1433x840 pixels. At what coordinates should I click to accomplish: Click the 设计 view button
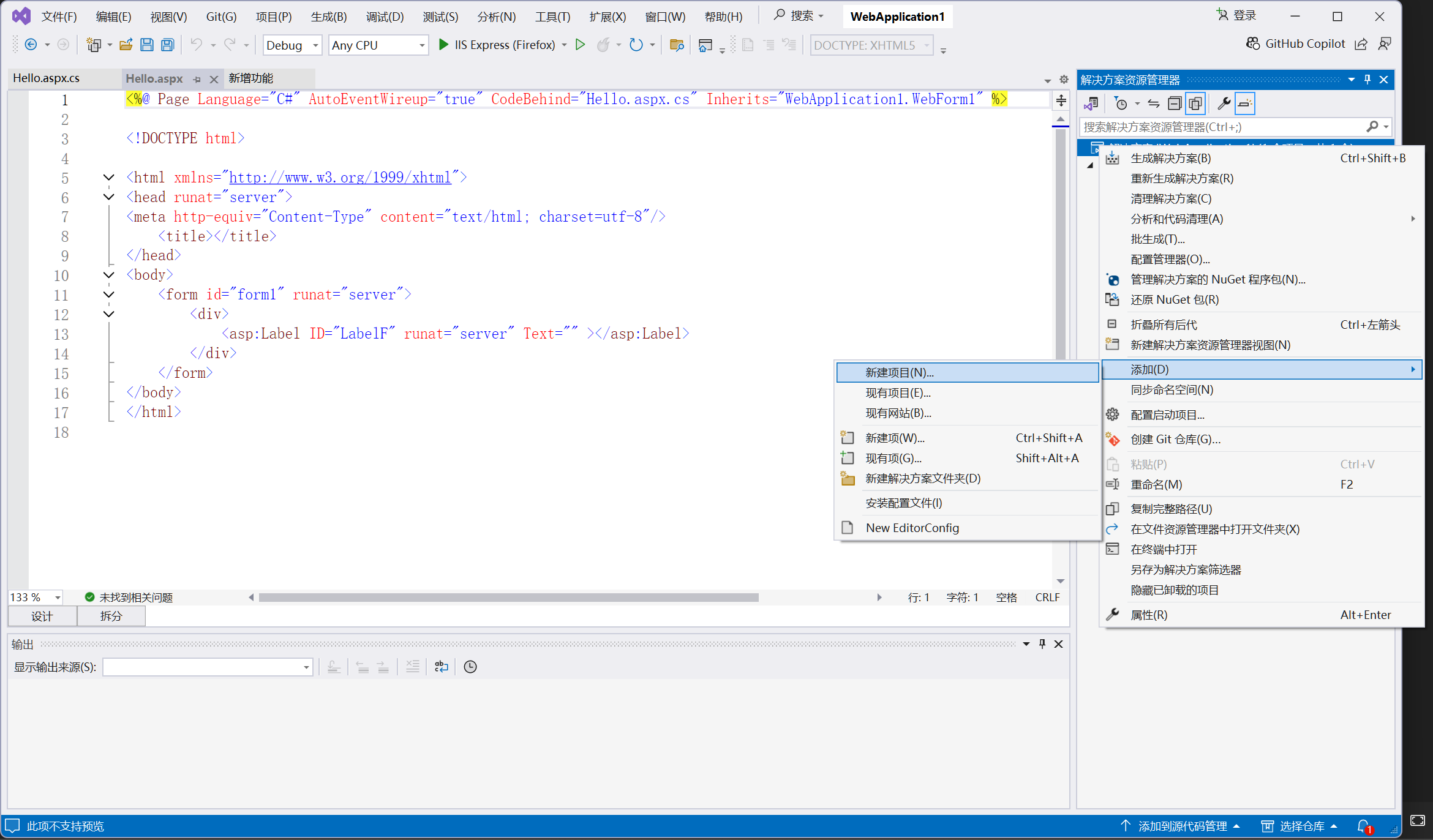click(42, 616)
